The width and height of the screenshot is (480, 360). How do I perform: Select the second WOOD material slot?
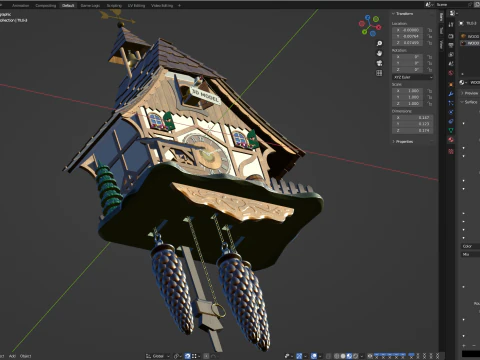[470, 43]
